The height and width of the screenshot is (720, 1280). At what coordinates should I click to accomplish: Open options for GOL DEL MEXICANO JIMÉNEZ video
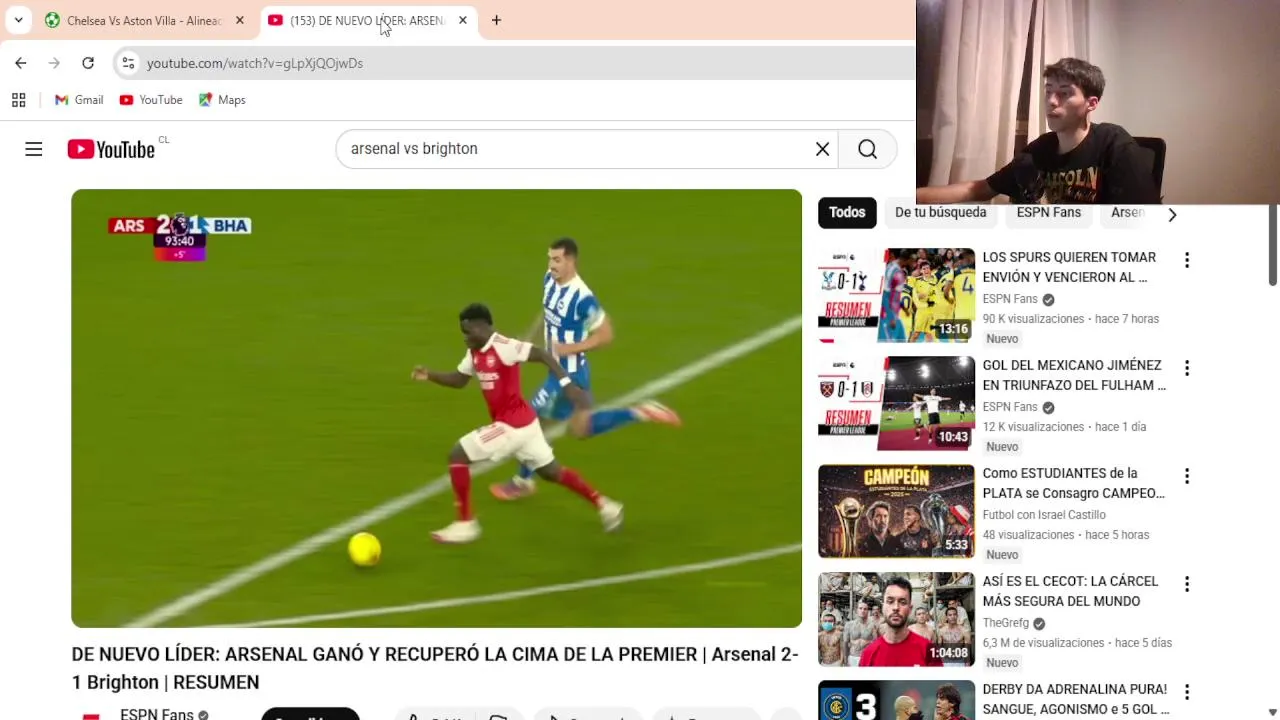[1186, 368]
